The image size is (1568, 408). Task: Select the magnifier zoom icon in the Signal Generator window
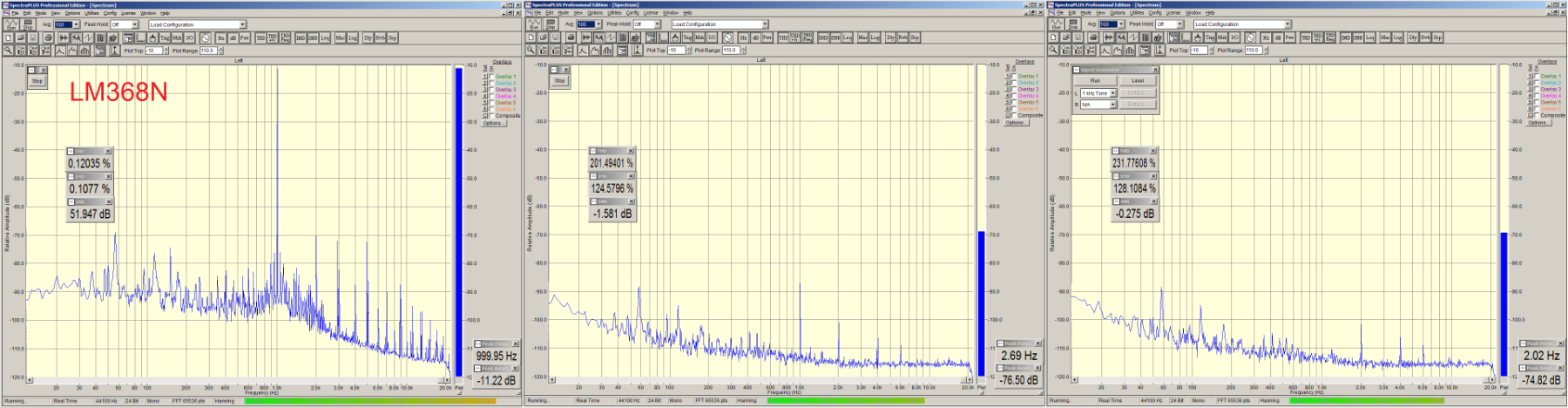1053,51
